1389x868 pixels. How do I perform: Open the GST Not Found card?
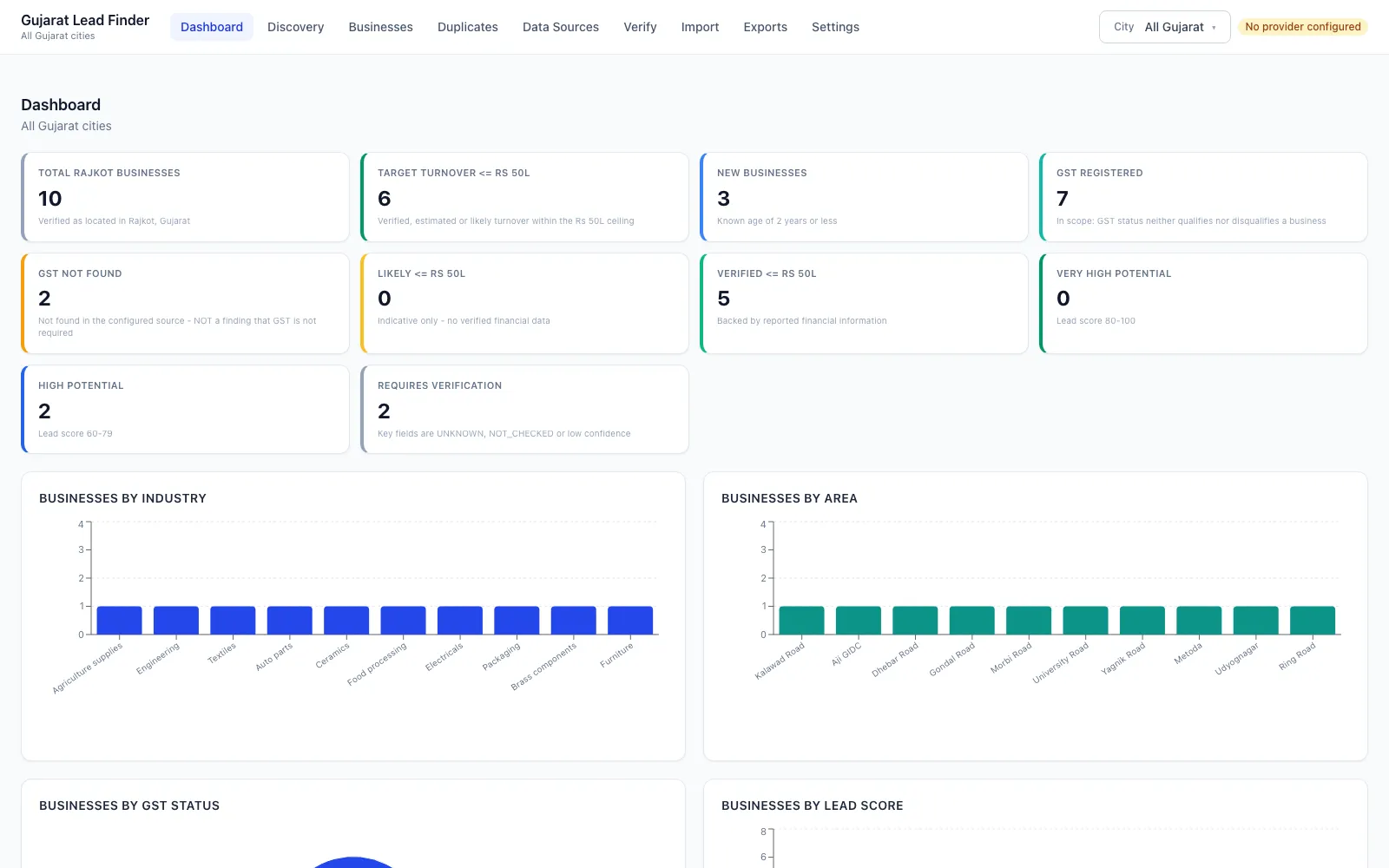point(185,303)
